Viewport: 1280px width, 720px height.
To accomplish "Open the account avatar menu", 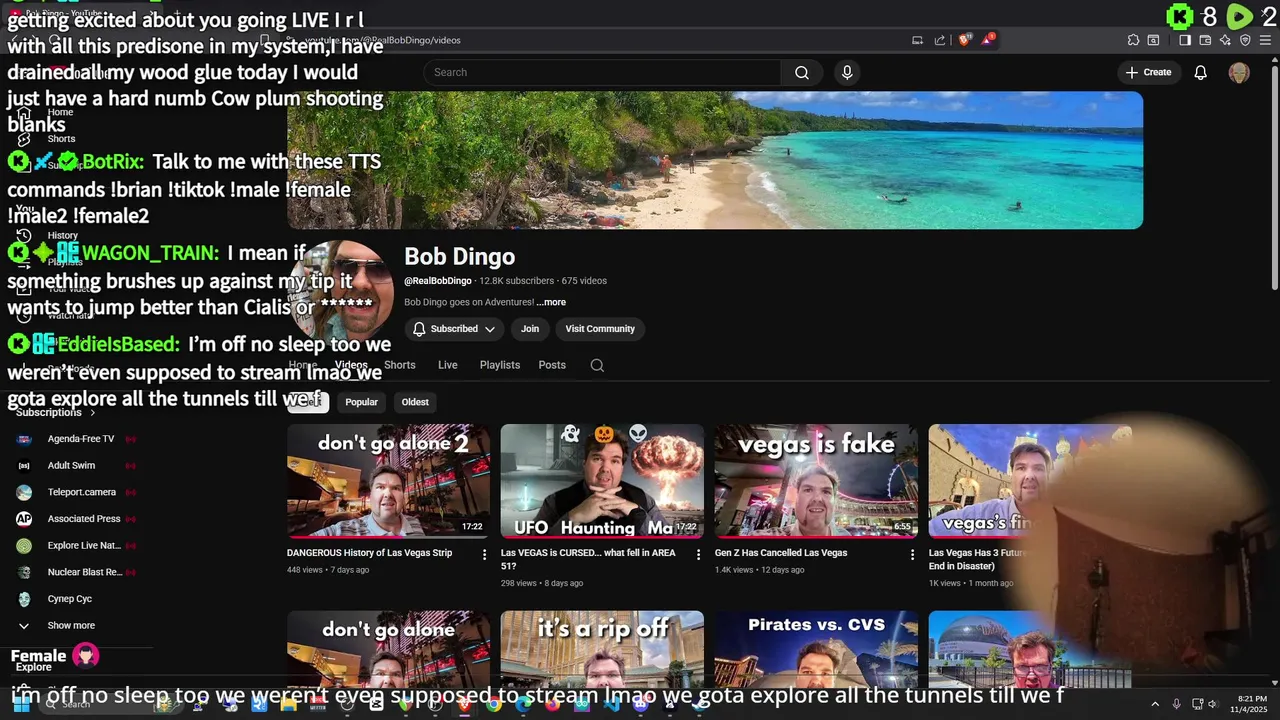I will (1239, 72).
